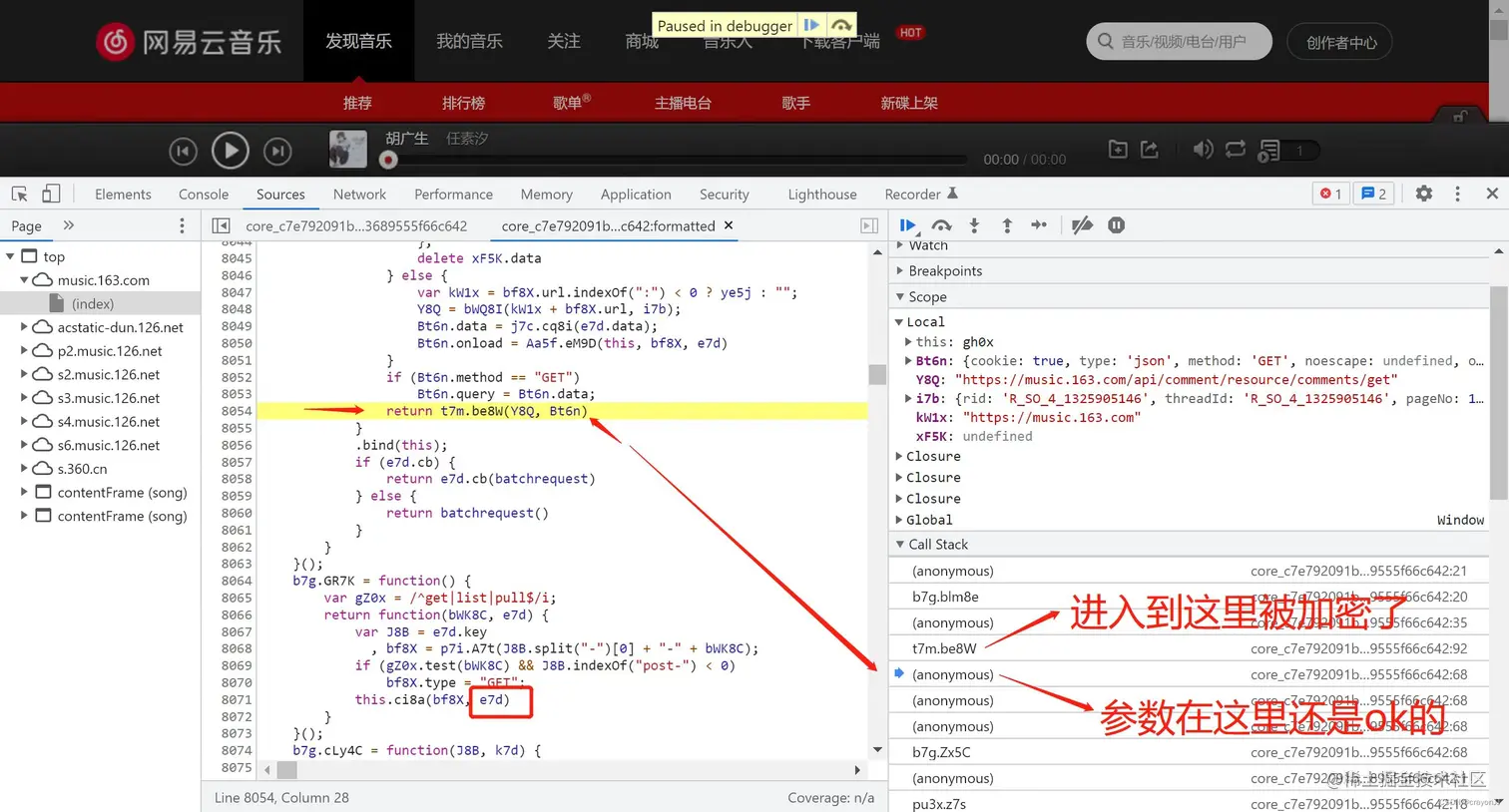The height and width of the screenshot is (812, 1509).
Task: Open the Lighthouse tab
Action: point(822,194)
